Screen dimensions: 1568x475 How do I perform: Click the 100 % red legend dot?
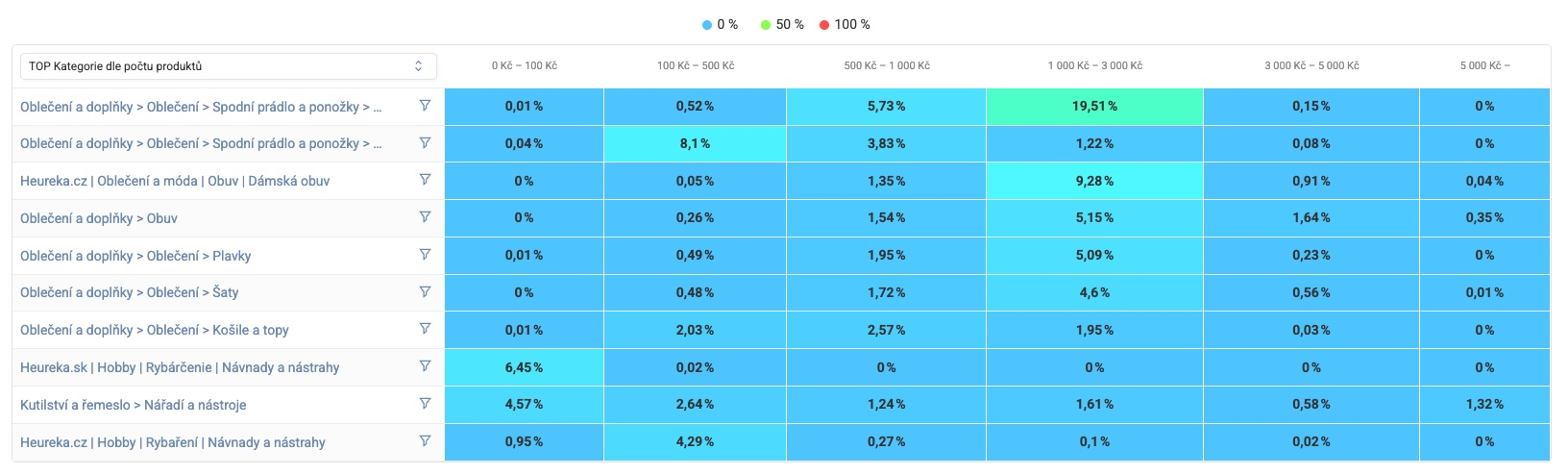pos(824,25)
